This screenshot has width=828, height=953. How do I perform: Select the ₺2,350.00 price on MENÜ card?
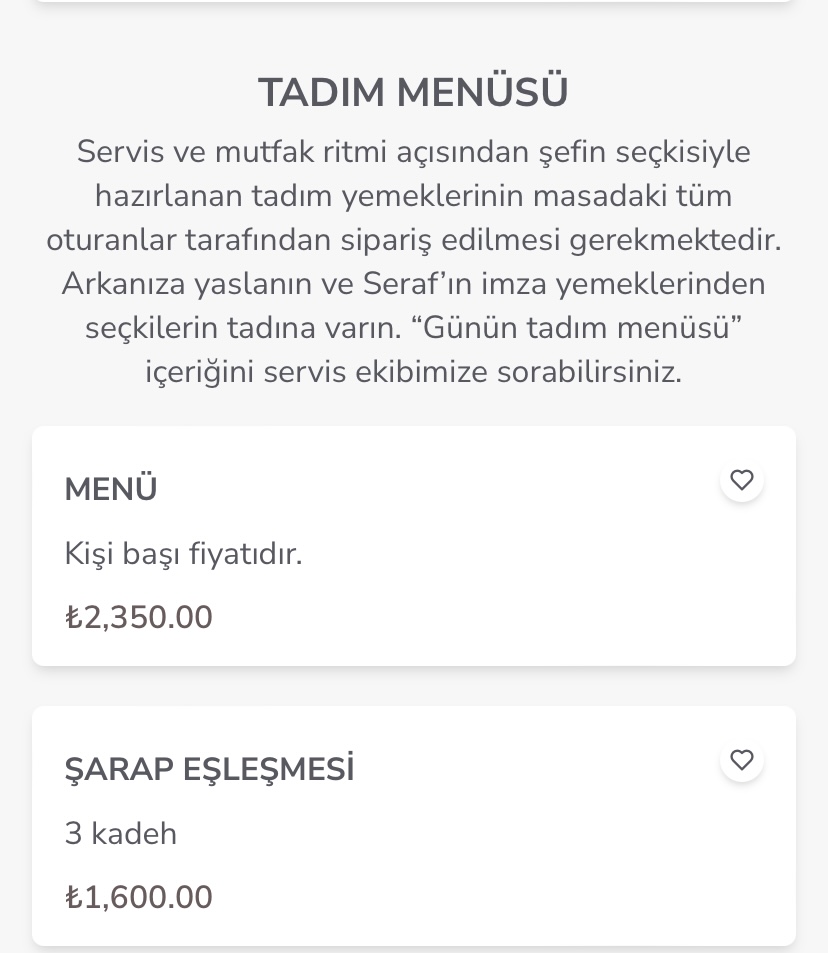139,617
